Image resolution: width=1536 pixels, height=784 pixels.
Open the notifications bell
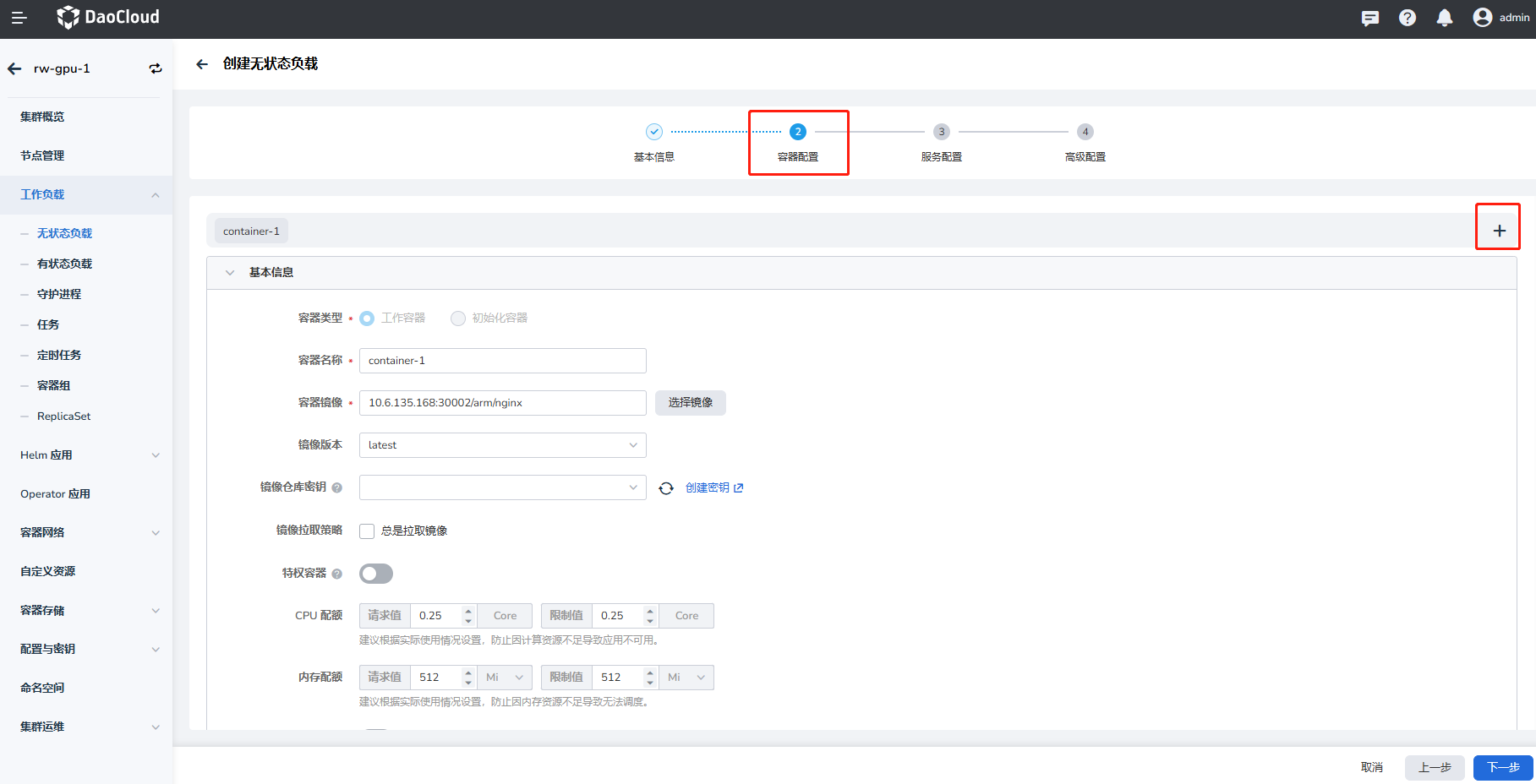tap(1445, 18)
